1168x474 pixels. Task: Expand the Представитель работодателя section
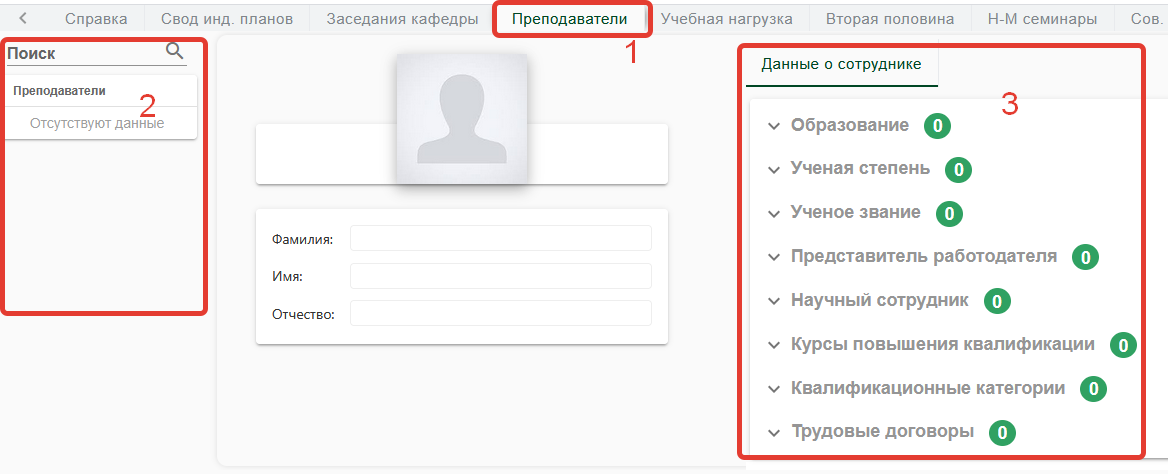click(923, 256)
